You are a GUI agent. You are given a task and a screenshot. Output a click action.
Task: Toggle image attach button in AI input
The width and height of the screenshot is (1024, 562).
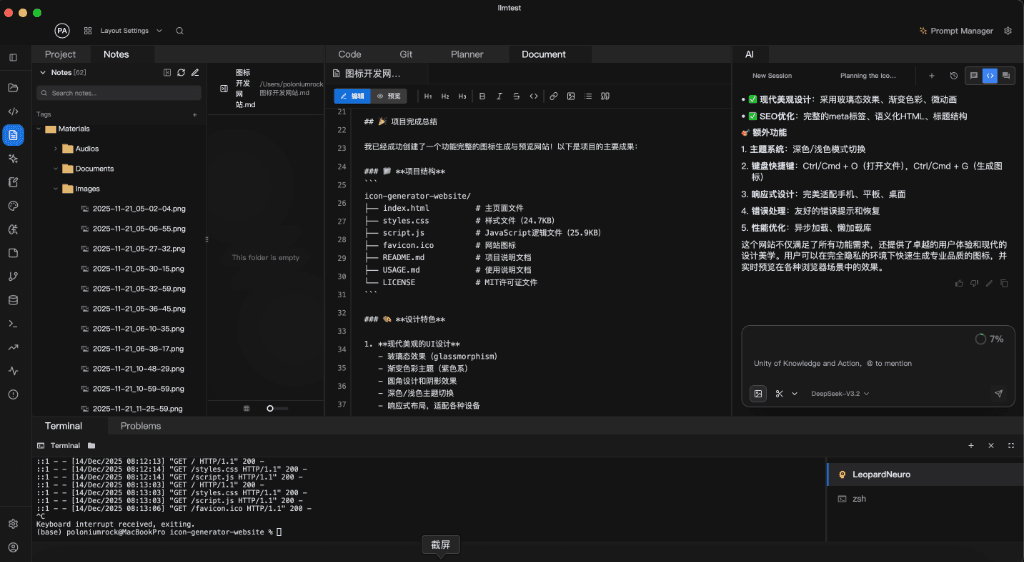(x=758, y=394)
